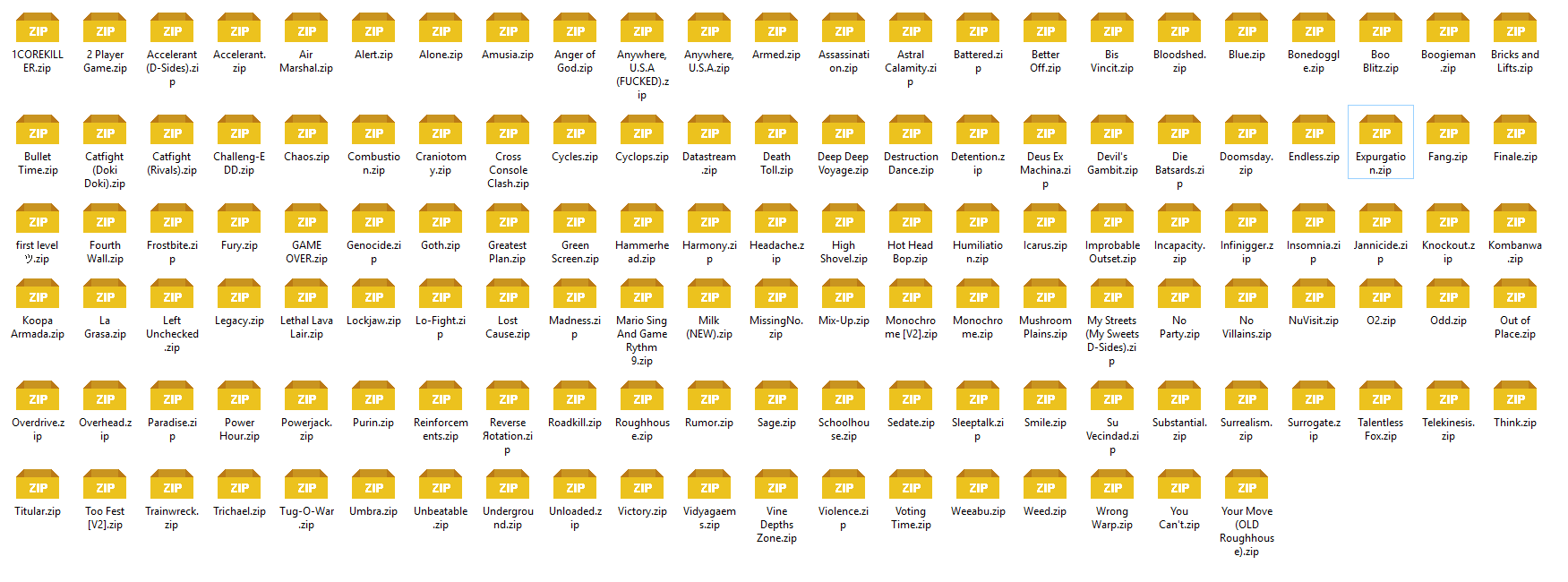Select Your Move (OLD Roughhouse).zip icon
The image size is (1568, 582).
coord(1247,485)
